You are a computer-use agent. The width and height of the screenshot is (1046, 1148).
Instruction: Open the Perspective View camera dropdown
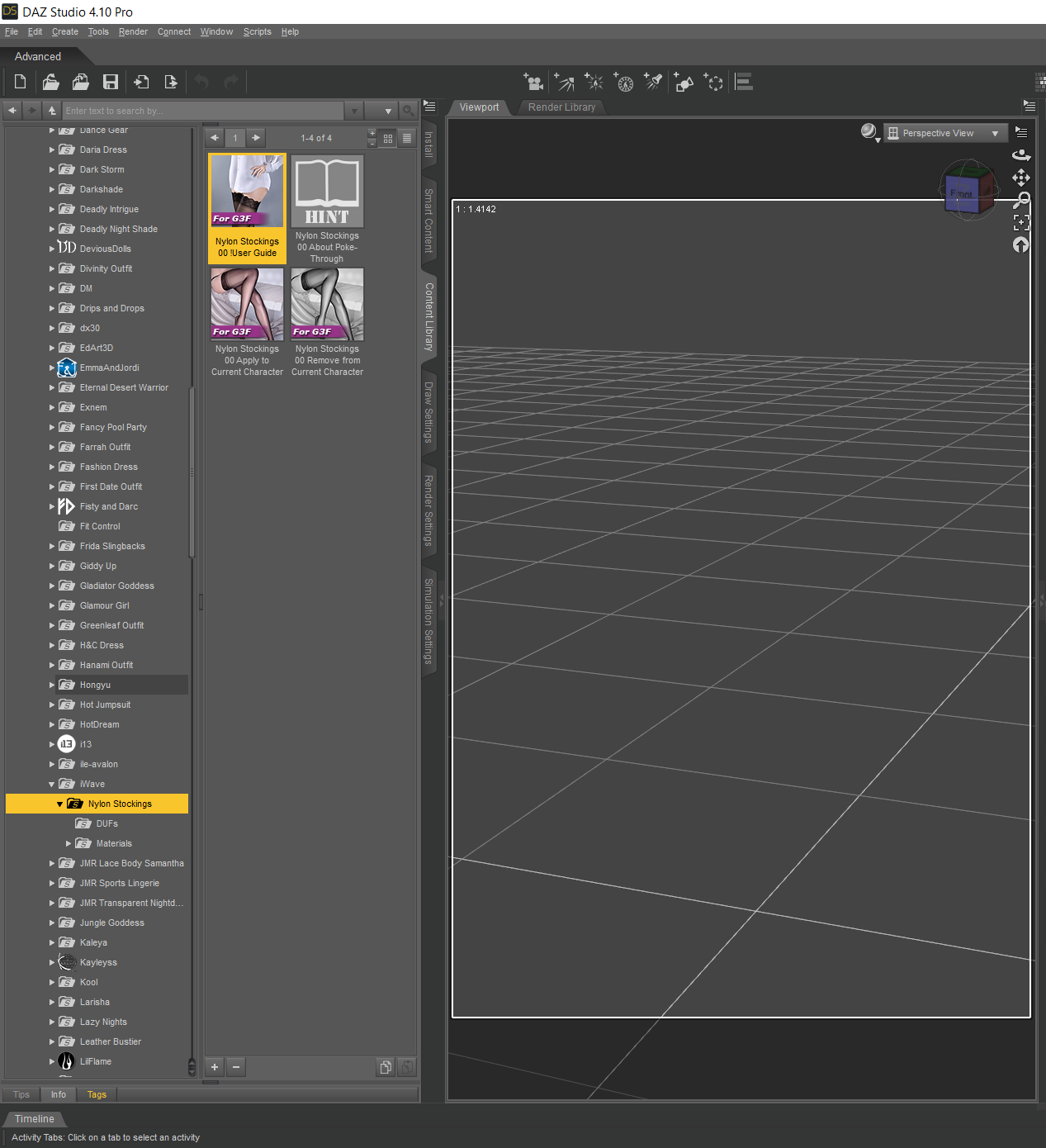pos(945,133)
